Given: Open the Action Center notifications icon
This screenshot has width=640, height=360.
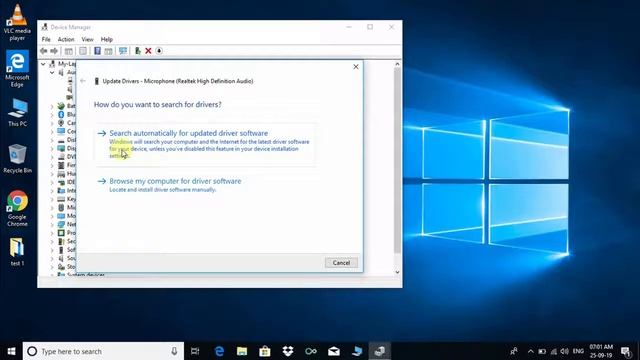Looking at the screenshot, I should [x=626, y=351].
